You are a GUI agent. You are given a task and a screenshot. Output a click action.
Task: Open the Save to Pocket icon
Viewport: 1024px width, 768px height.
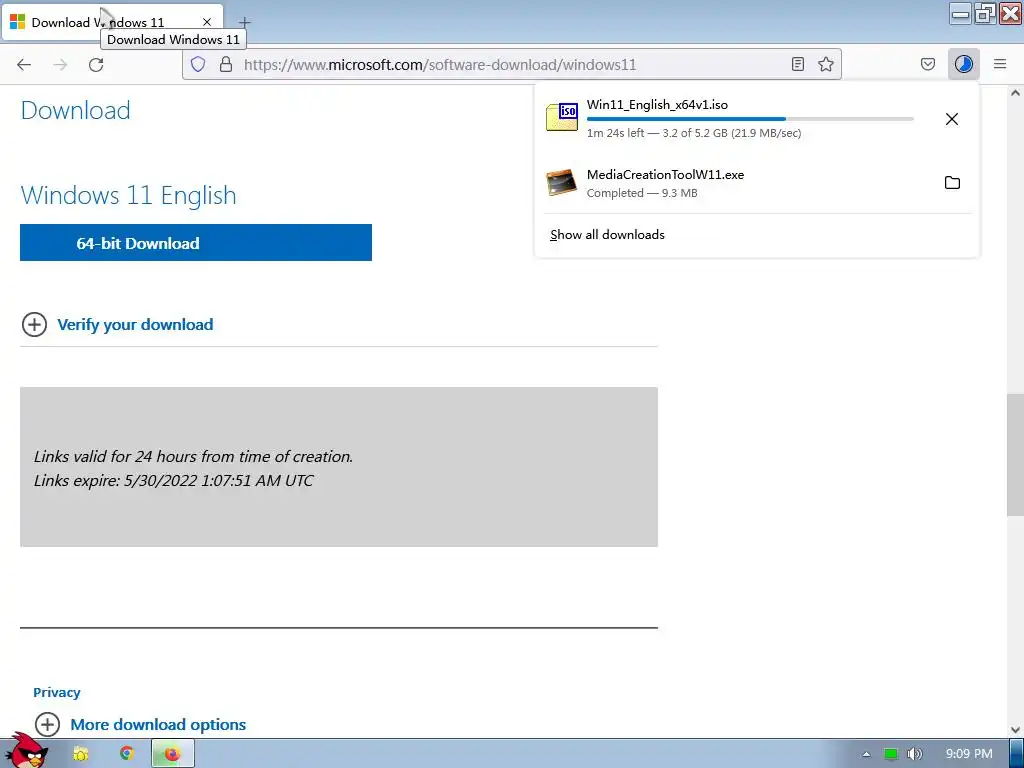[x=927, y=64]
